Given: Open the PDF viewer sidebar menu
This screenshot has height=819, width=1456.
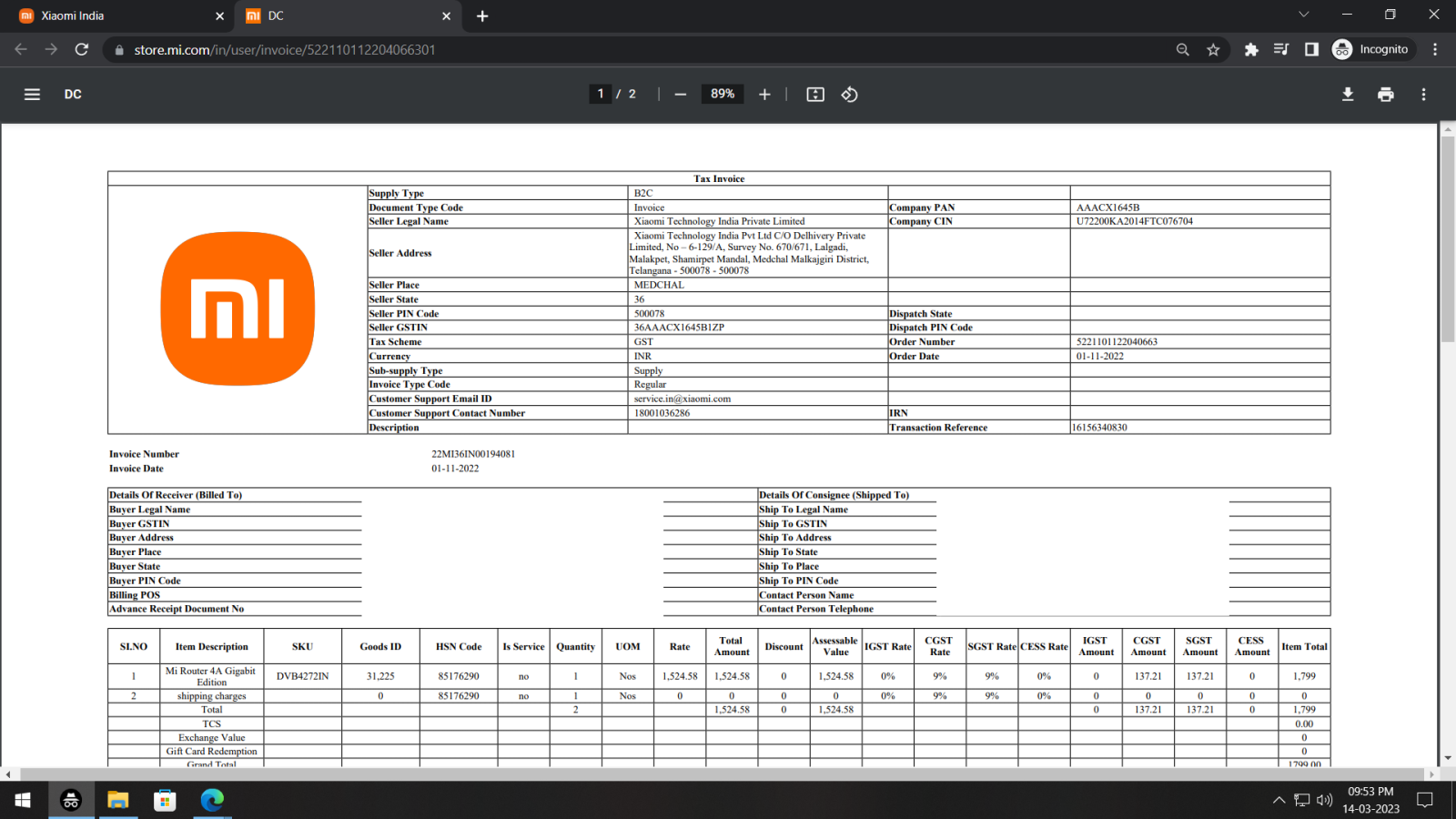Looking at the screenshot, I should pyautogui.click(x=32, y=95).
